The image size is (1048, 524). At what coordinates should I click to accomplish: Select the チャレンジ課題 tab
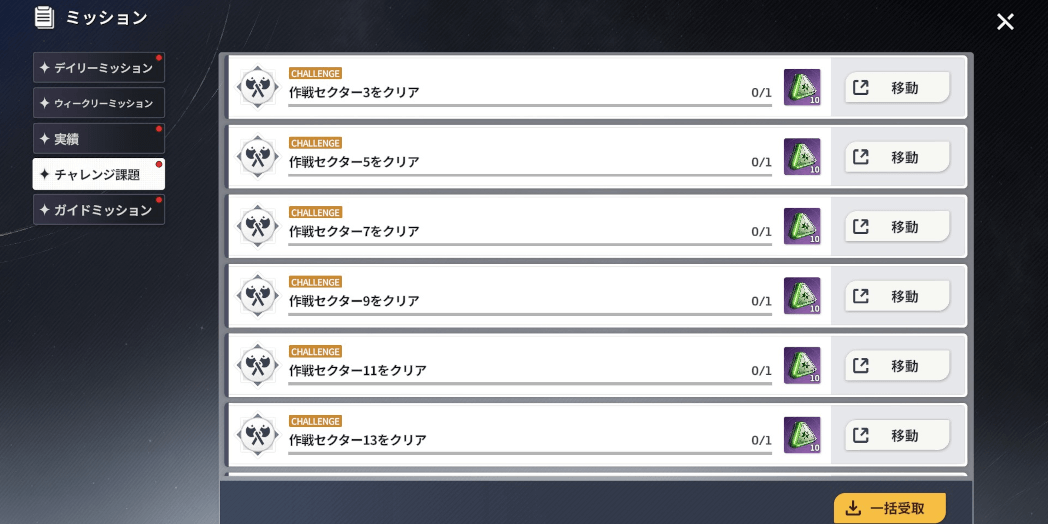pos(99,174)
